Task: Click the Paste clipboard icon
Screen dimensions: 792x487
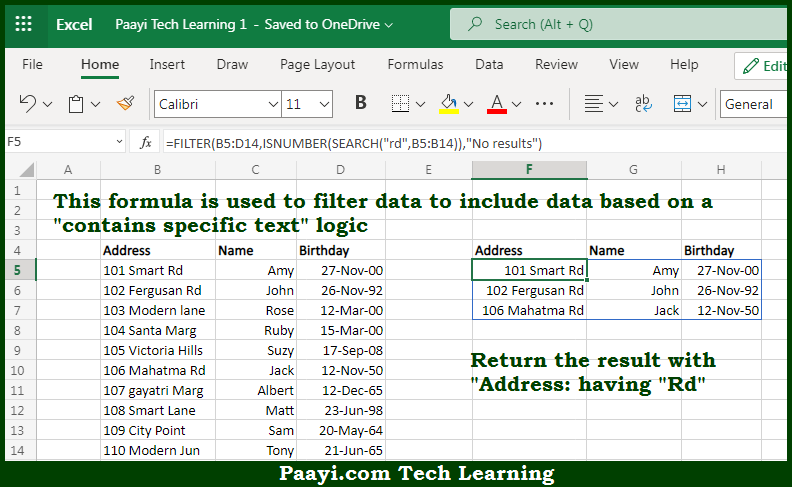Action: coord(76,104)
